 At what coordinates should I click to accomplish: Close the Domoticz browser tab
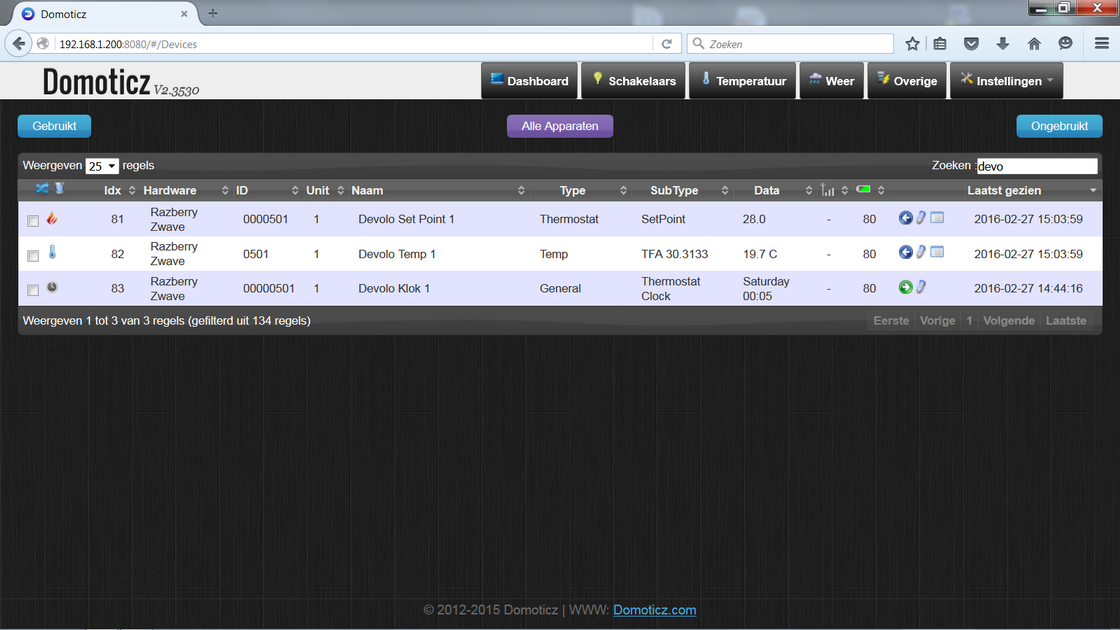click(x=184, y=14)
